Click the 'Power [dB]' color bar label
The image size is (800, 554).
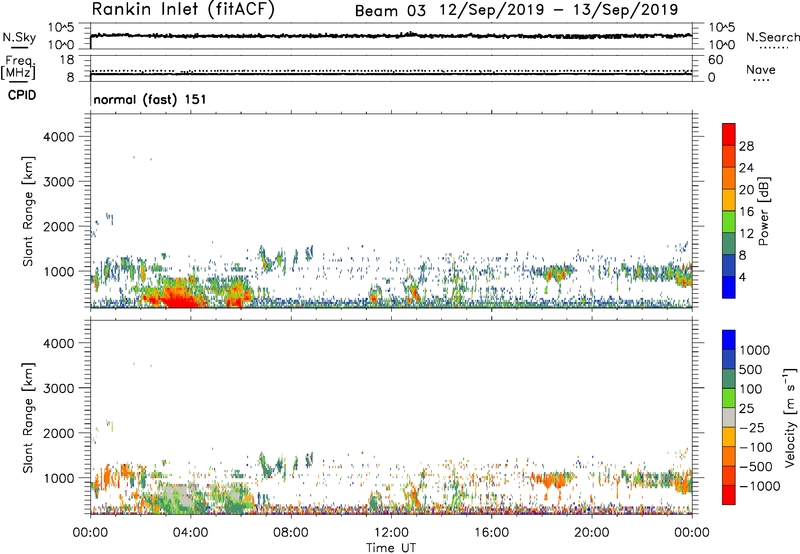(763, 211)
